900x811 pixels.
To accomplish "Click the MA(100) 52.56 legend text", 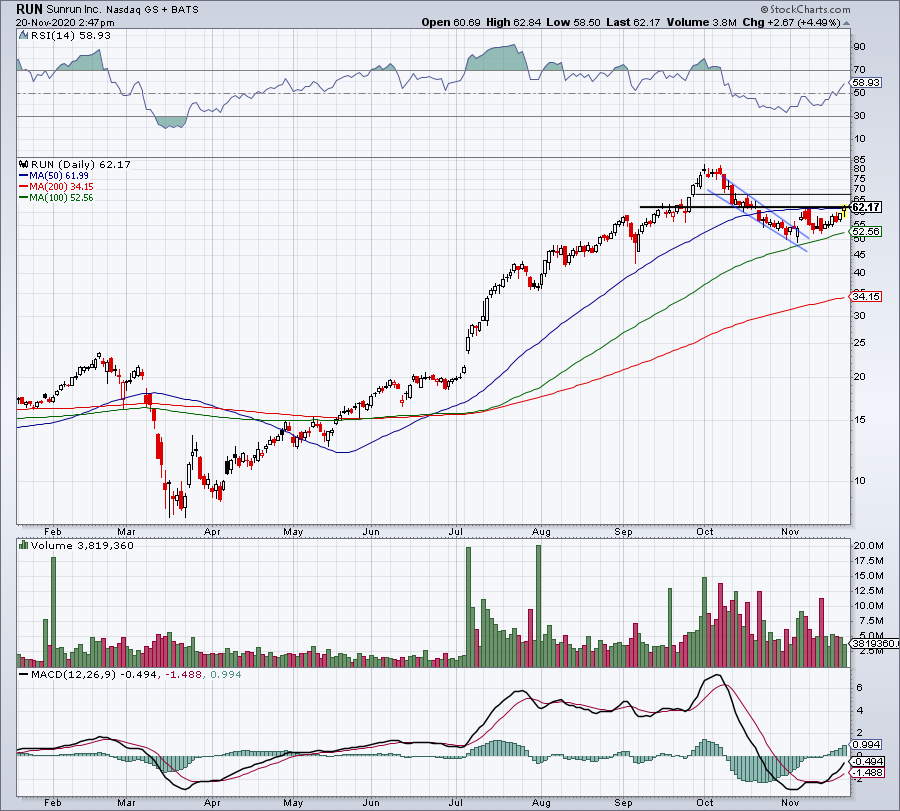I will tap(61, 197).
